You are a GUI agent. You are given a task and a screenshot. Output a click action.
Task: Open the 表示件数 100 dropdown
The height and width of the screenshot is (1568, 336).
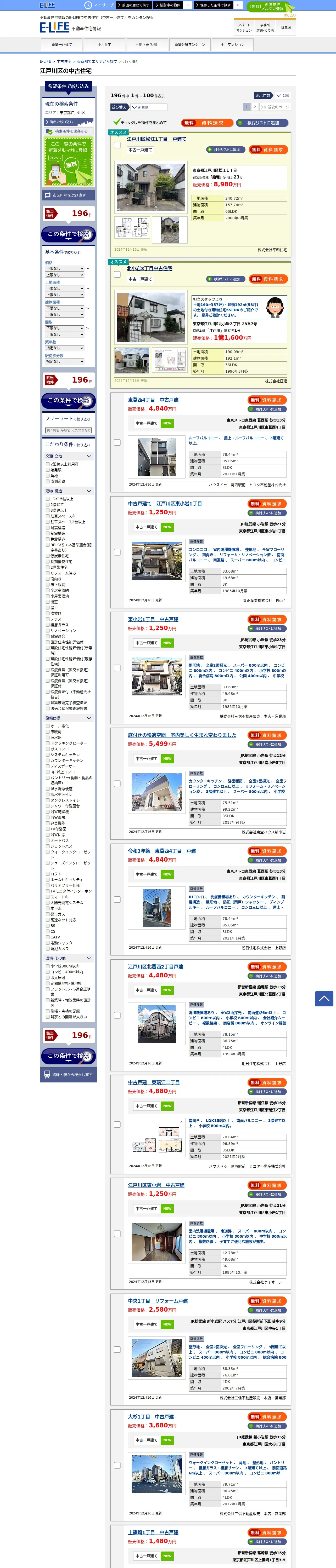click(282, 96)
